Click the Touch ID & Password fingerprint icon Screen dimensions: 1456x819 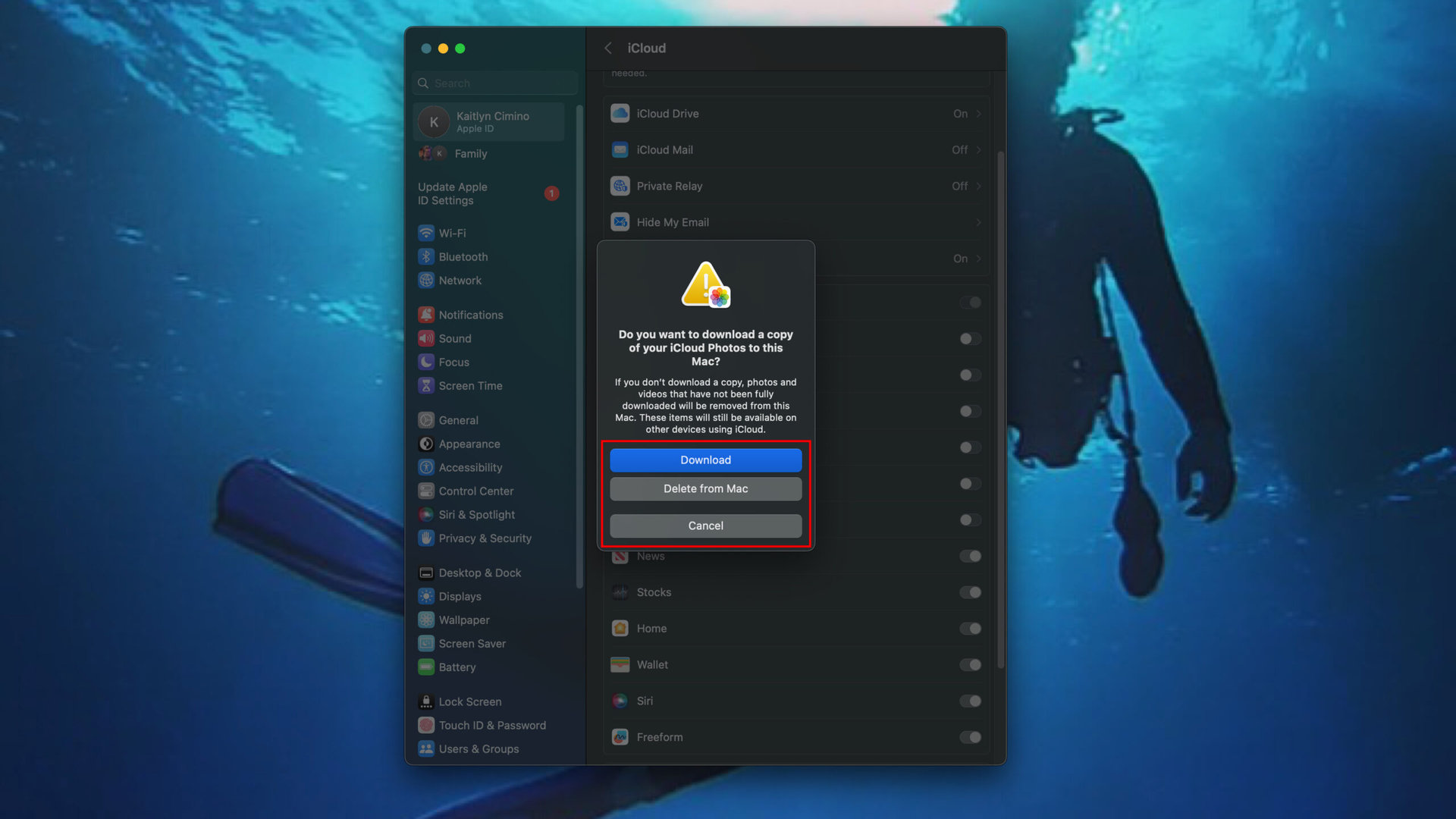pyautogui.click(x=426, y=725)
